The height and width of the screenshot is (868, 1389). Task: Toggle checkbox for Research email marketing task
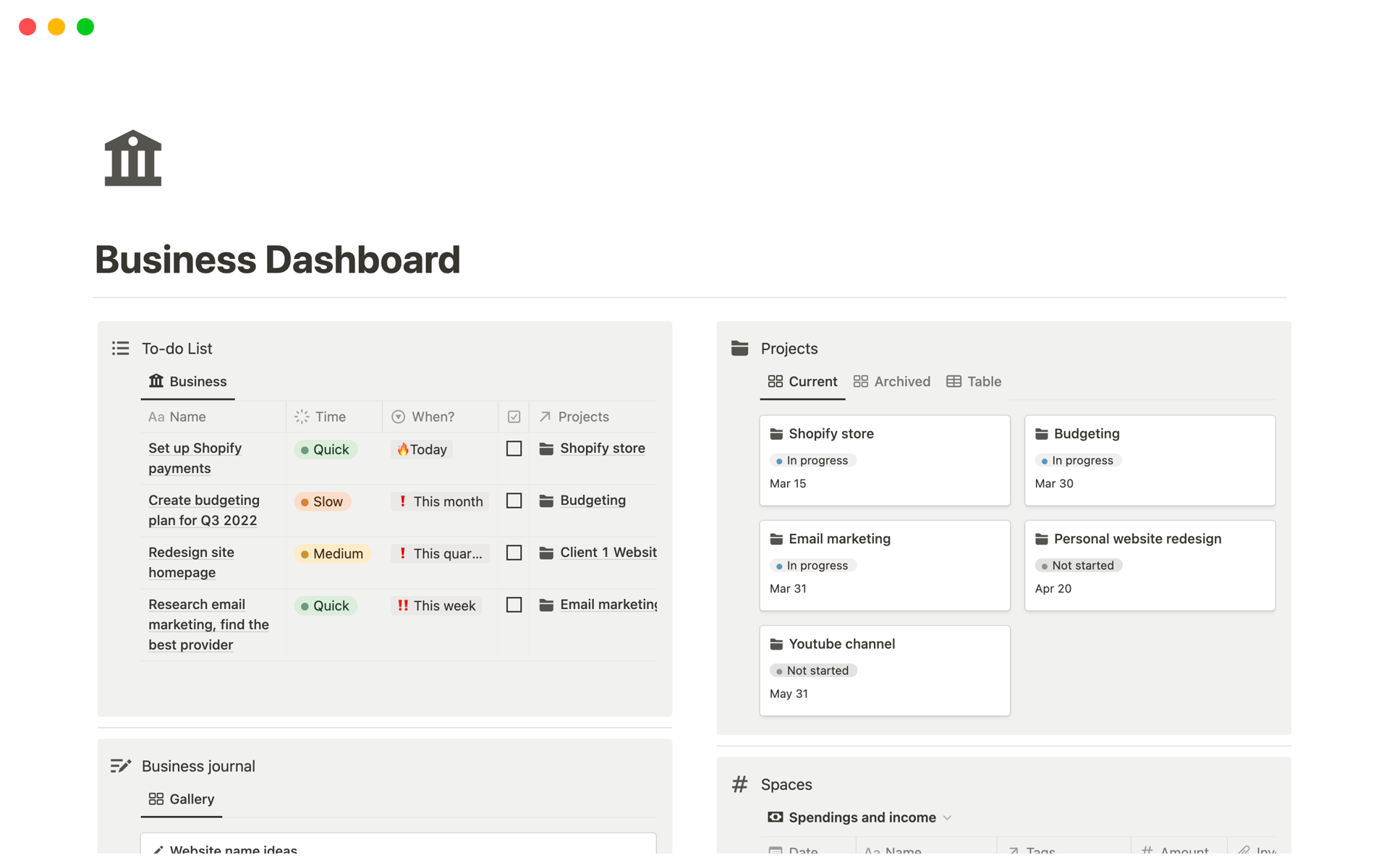coord(513,605)
